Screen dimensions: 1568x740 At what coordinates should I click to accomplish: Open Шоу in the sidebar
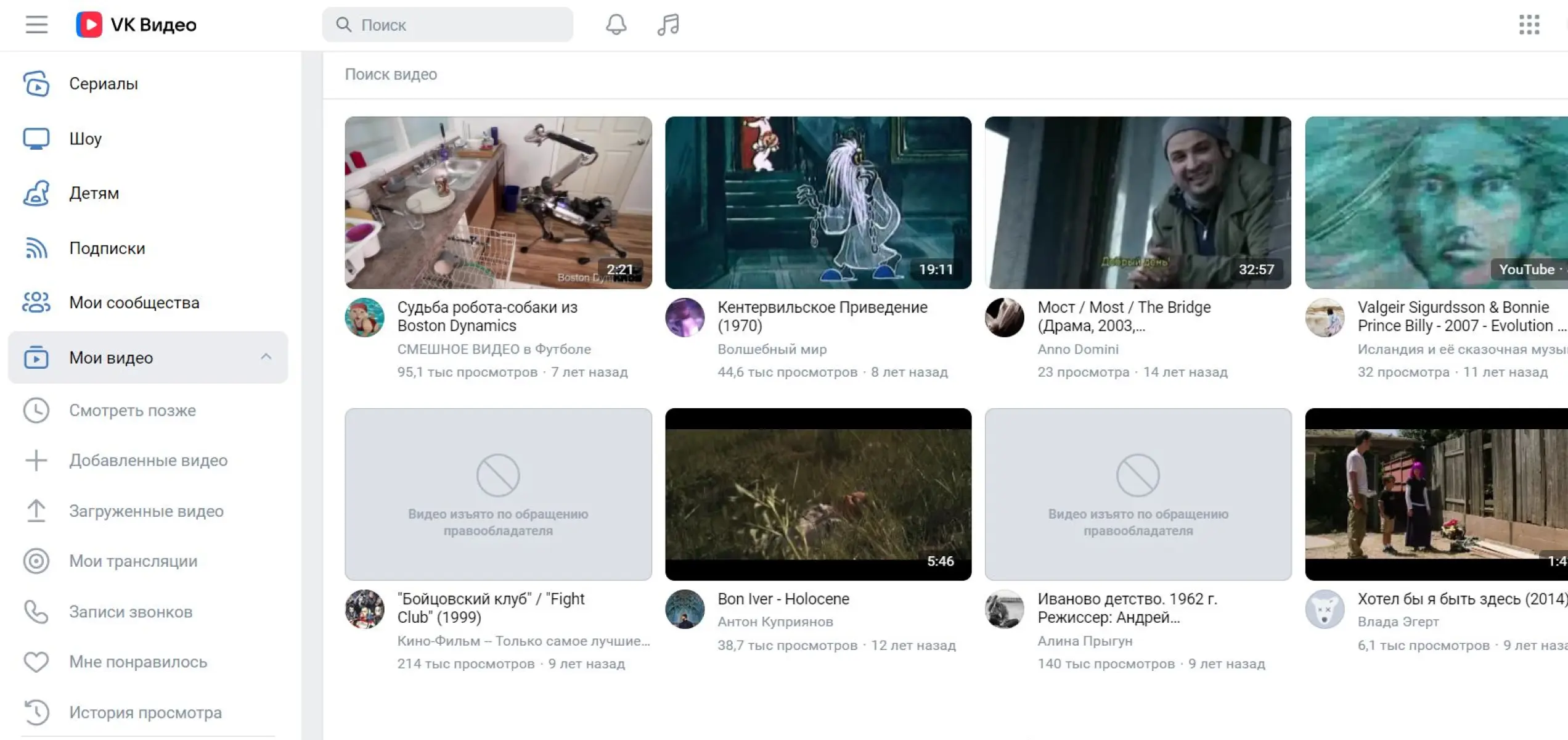click(85, 139)
